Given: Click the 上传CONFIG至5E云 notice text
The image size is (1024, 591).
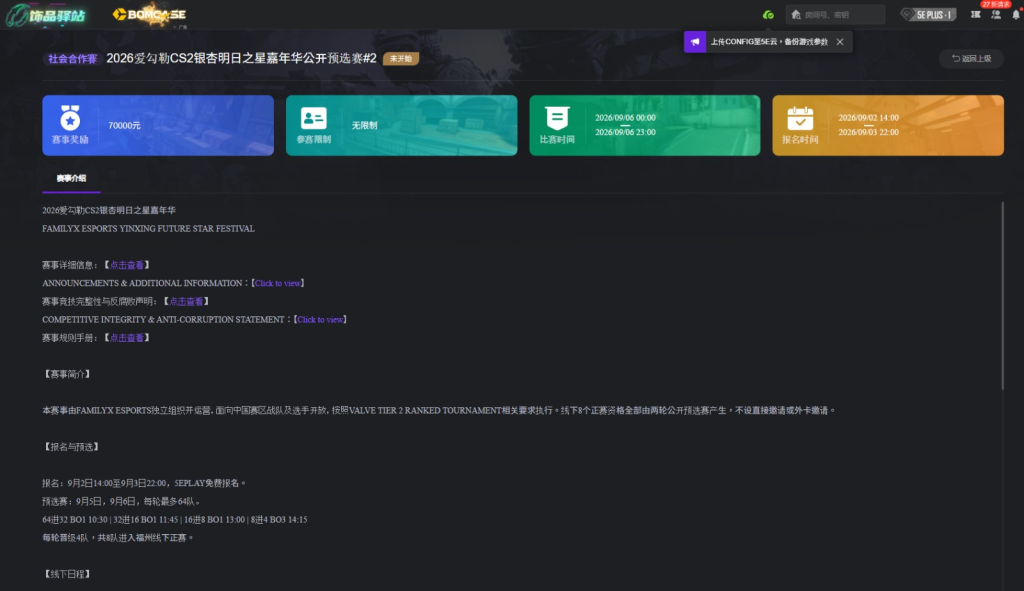Looking at the screenshot, I should pyautogui.click(x=769, y=42).
